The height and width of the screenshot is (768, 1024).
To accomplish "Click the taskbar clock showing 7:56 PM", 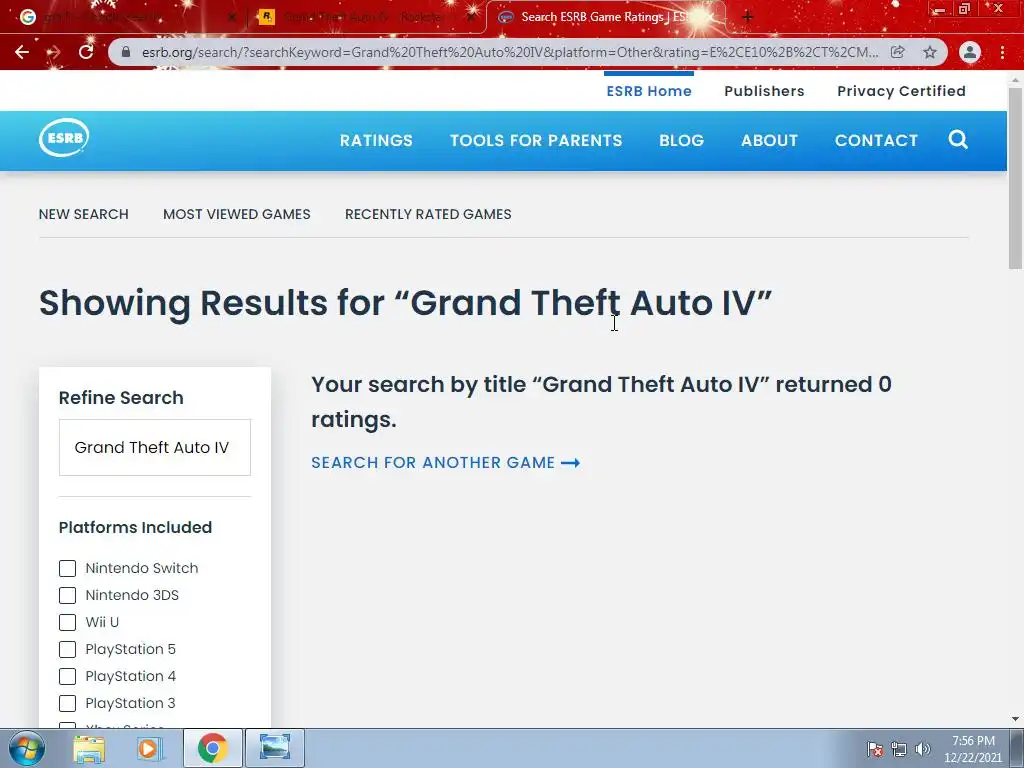I will tap(972, 748).
